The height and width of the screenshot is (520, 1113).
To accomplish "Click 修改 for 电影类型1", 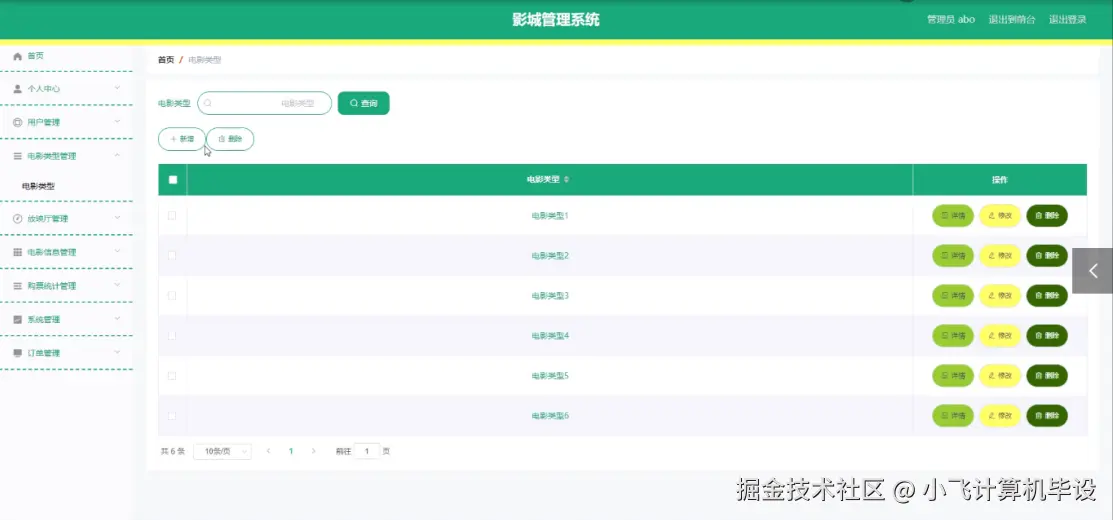I will click(x=1000, y=216).
